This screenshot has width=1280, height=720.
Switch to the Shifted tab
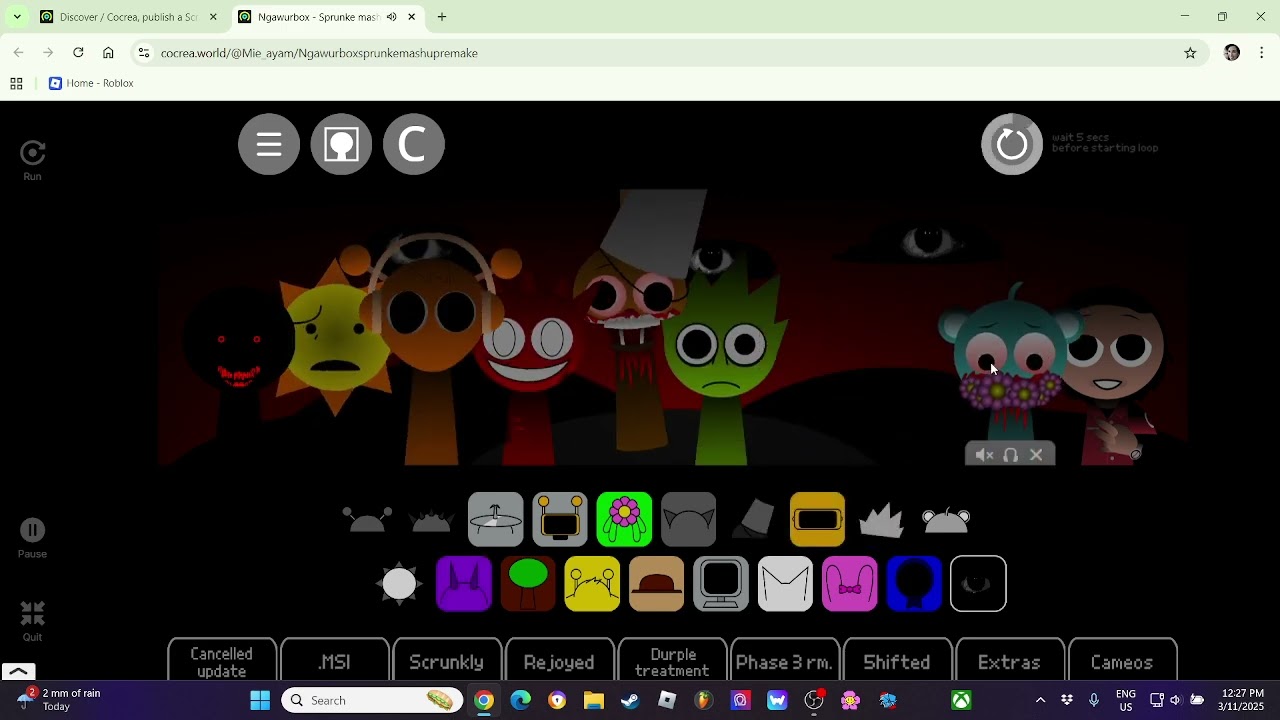[x=898, y=661]
